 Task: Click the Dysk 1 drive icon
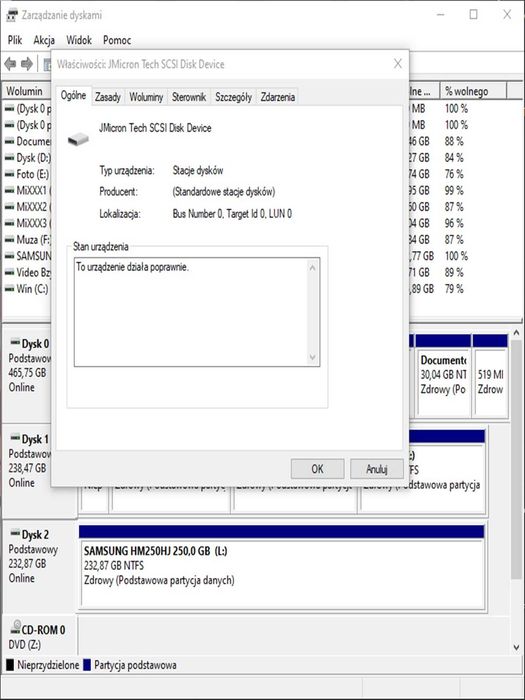point(15,438)
